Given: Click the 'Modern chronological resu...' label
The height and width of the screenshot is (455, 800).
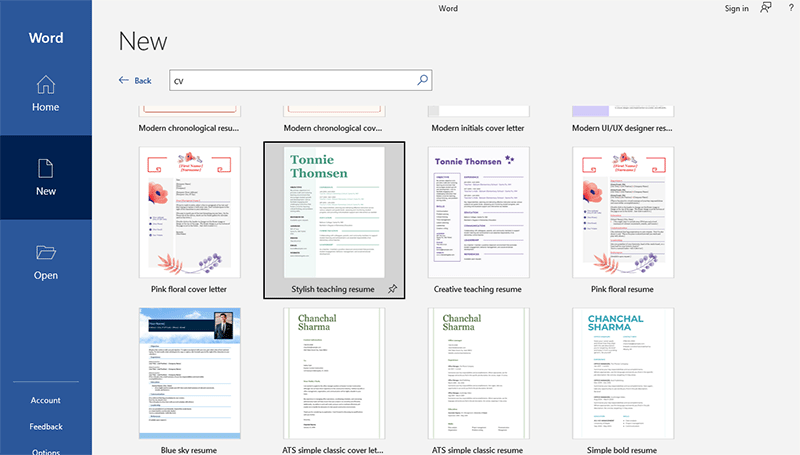Looking at the screenshot, I should (189, 128).
